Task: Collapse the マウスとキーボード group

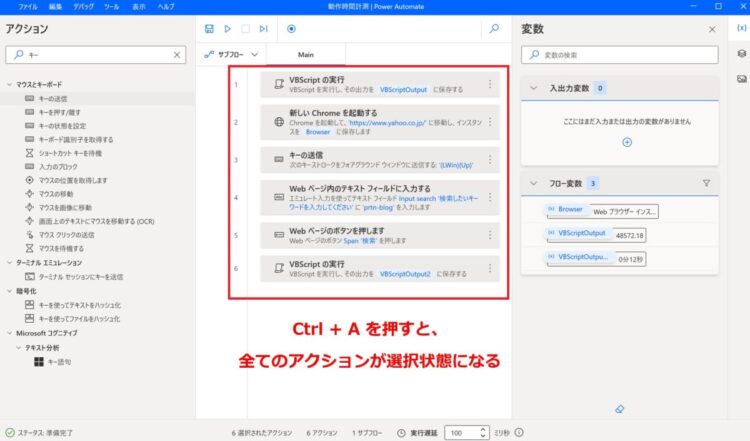Action: (9, 84)
